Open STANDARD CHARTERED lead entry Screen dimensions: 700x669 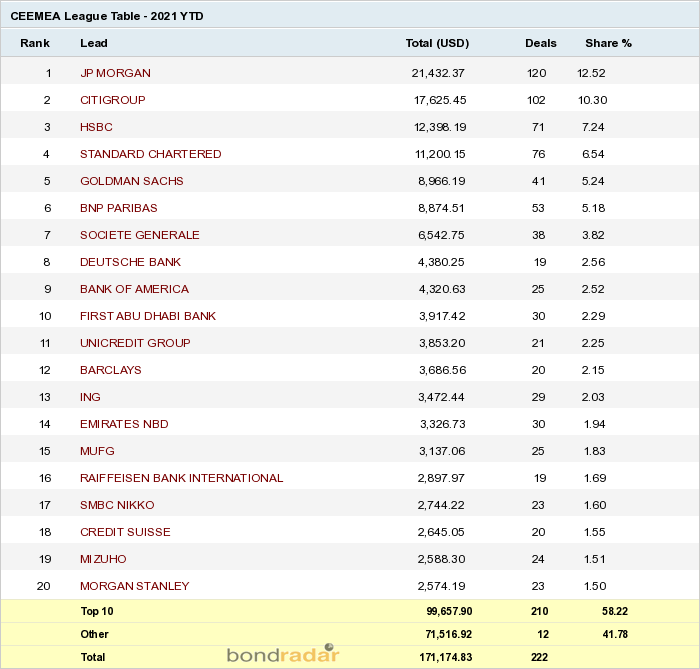(150, 154)
